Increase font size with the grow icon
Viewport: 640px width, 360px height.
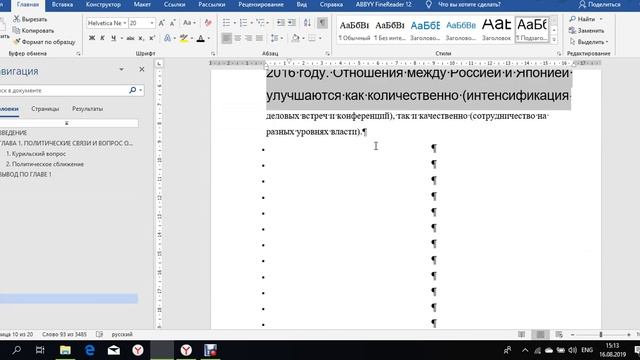click(x=162, y=23)
